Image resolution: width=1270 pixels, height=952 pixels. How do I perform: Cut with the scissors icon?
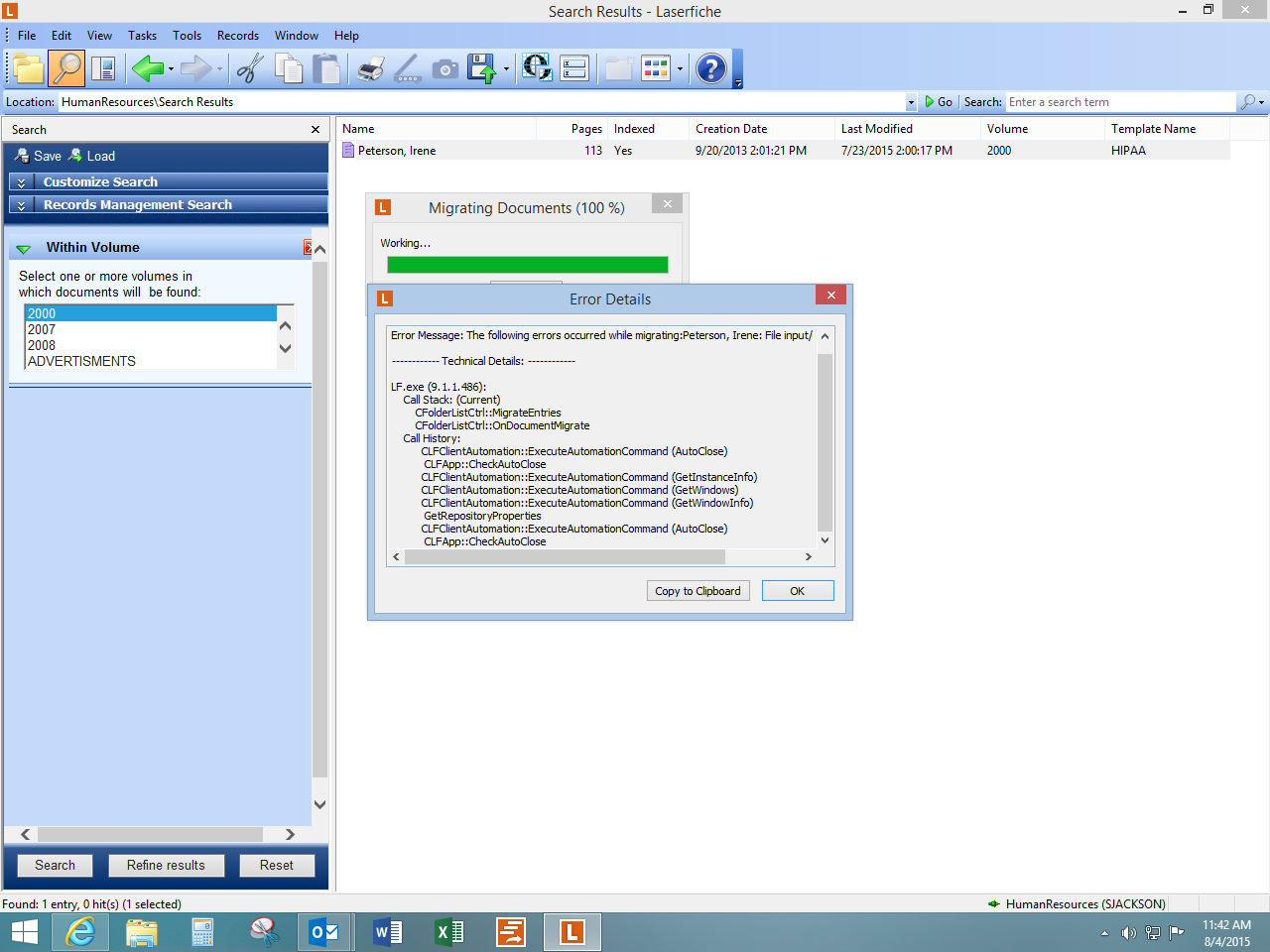click(x=250, y=68)
